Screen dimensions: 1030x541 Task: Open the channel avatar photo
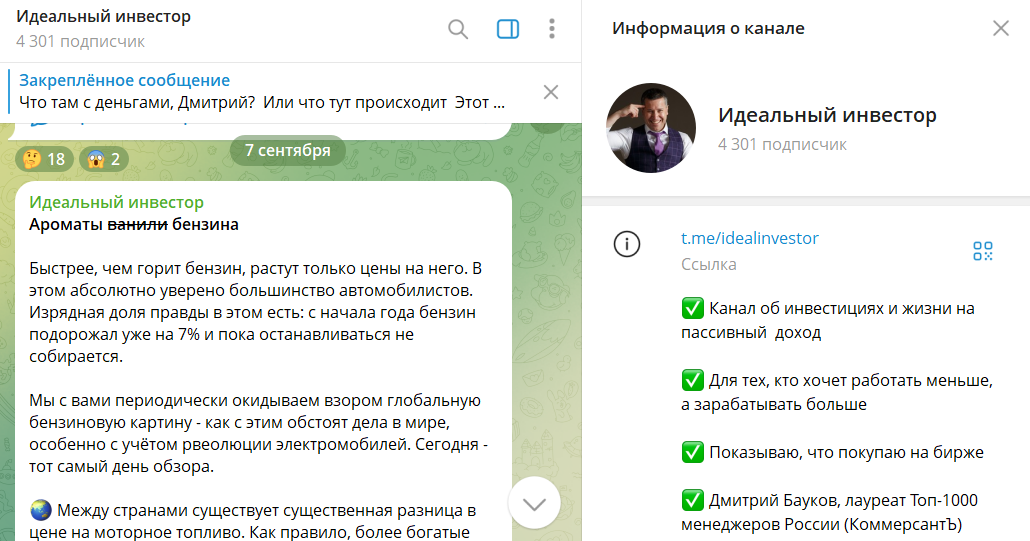(651, 128)
